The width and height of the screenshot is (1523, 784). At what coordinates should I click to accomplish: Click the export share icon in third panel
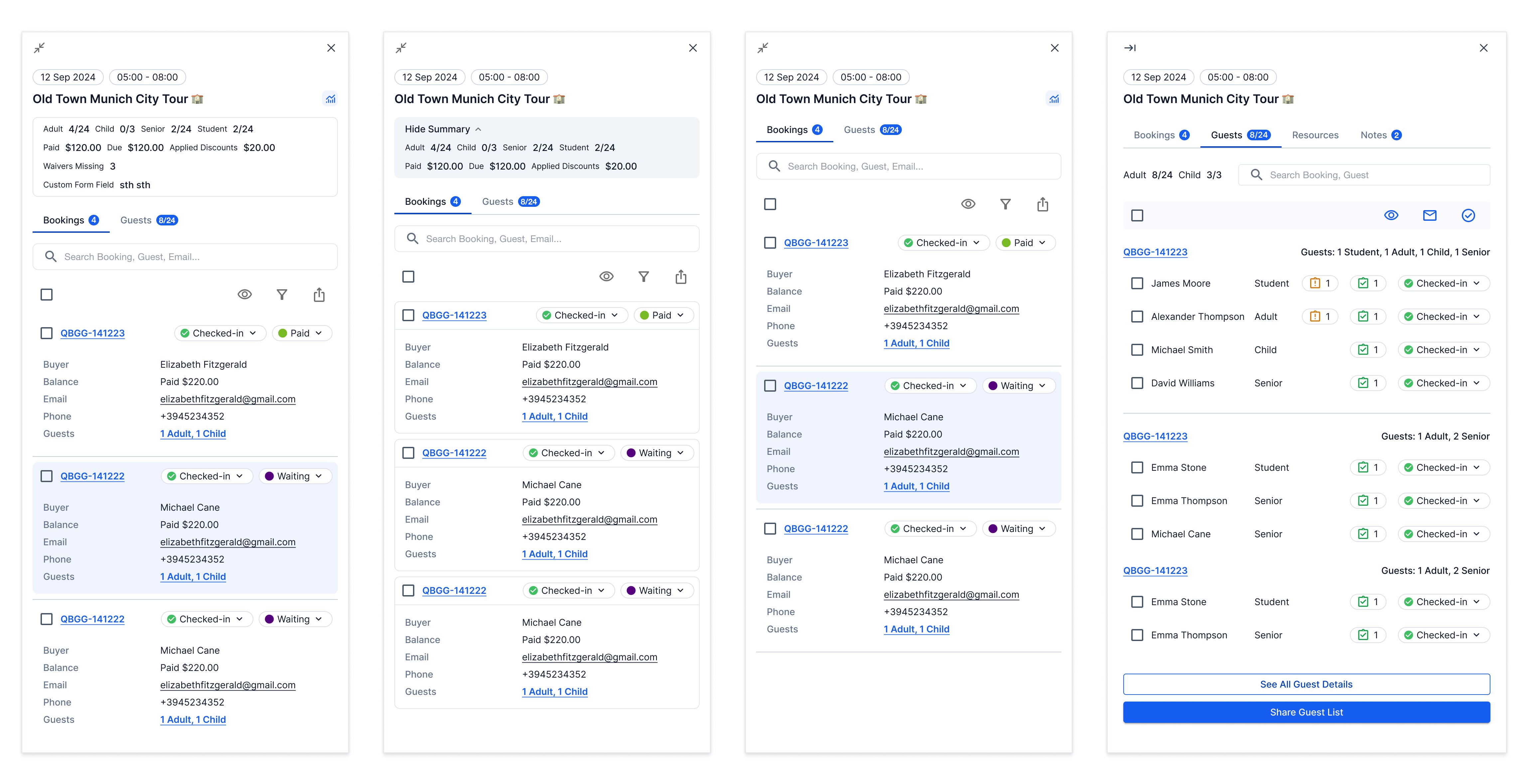(x=1042, y=204)
